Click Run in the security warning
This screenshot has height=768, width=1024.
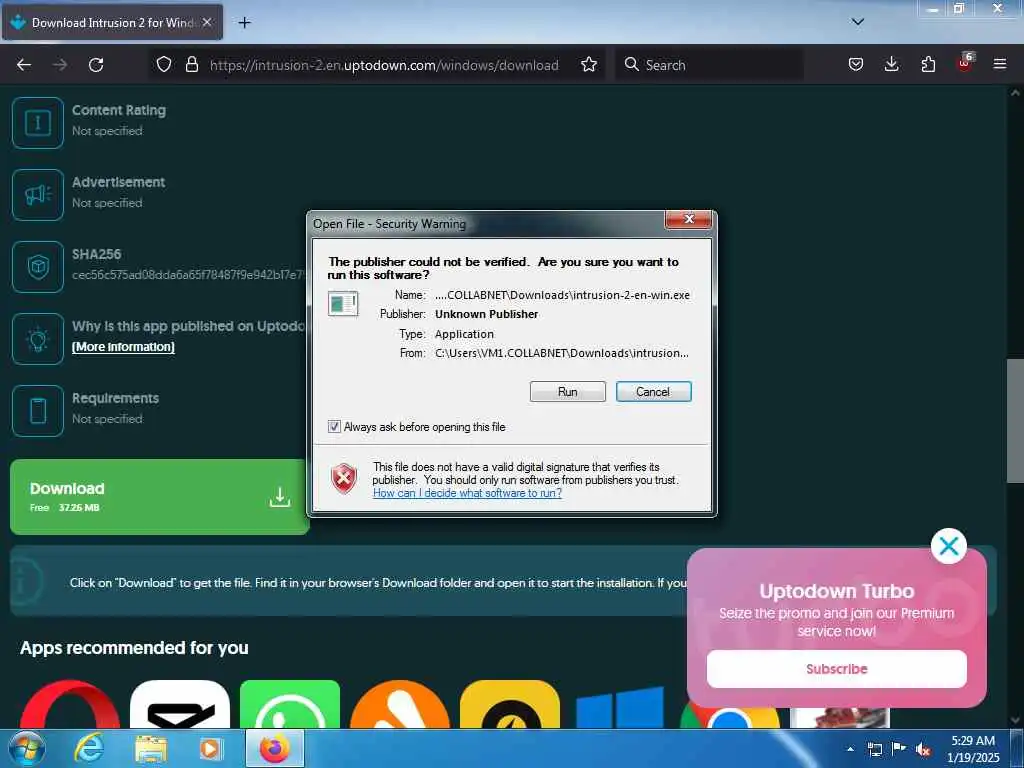[x=568, y=392]
